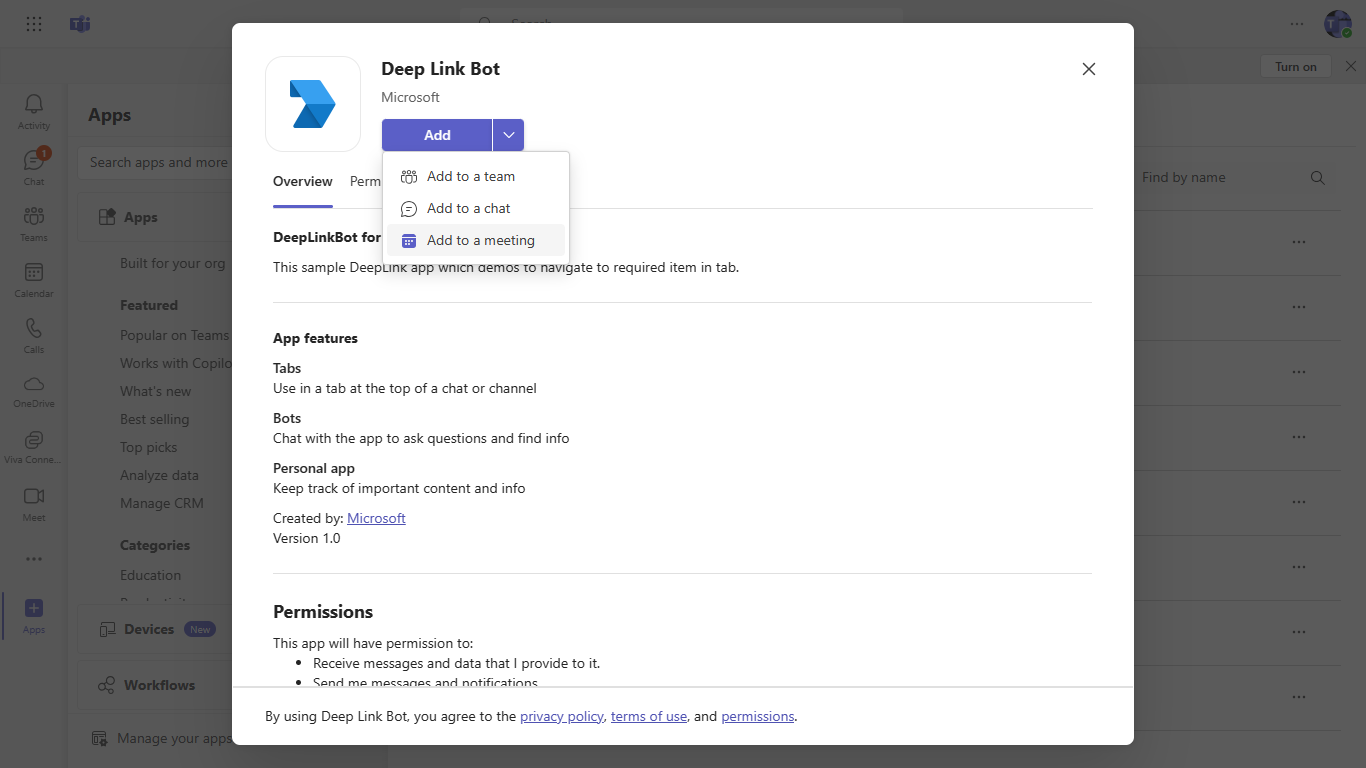1366x768 pixels.
Task: Click the Add to a team icon
Action: [x=409, y=177]
